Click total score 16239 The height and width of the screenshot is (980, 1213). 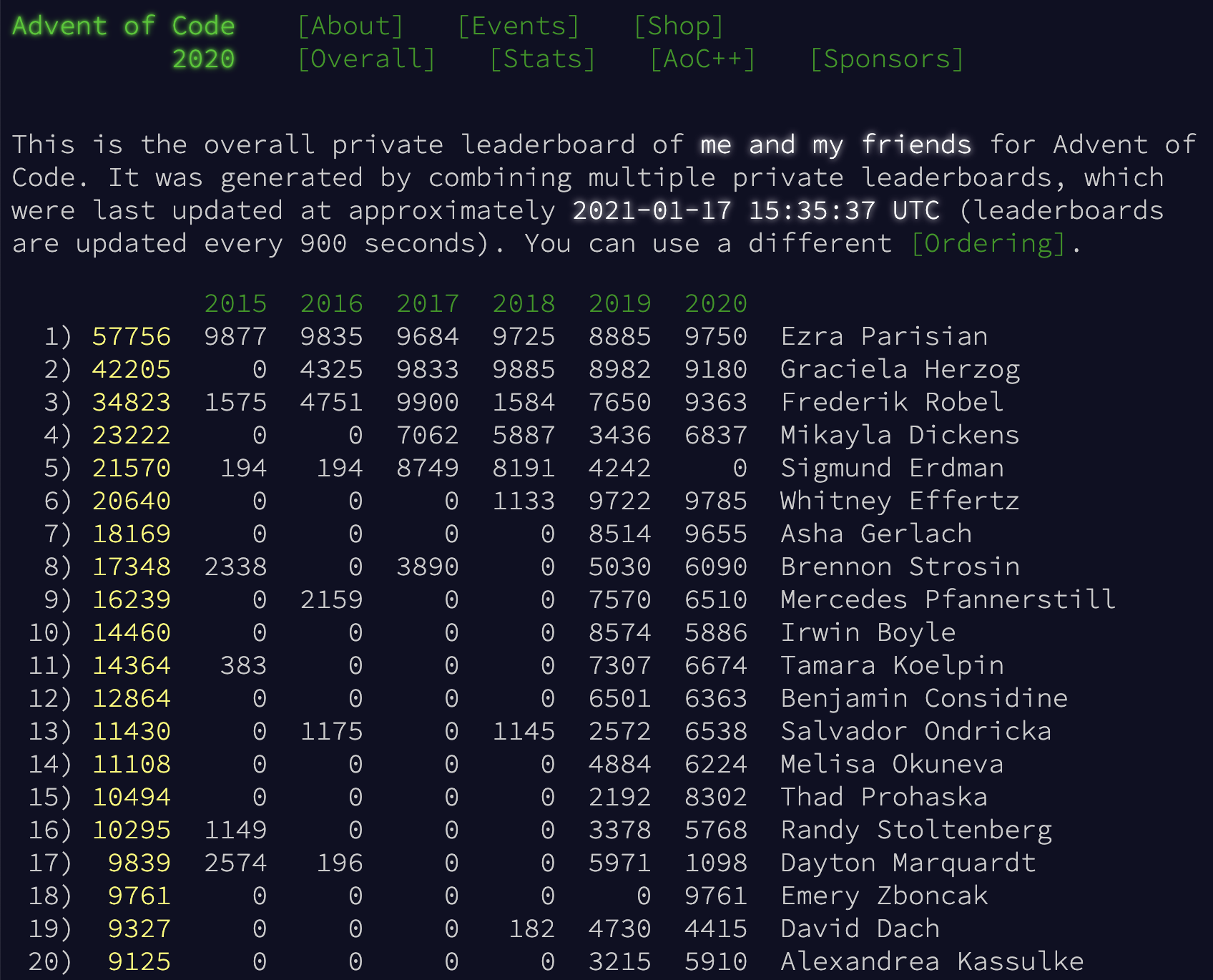[x=132, y=600]
